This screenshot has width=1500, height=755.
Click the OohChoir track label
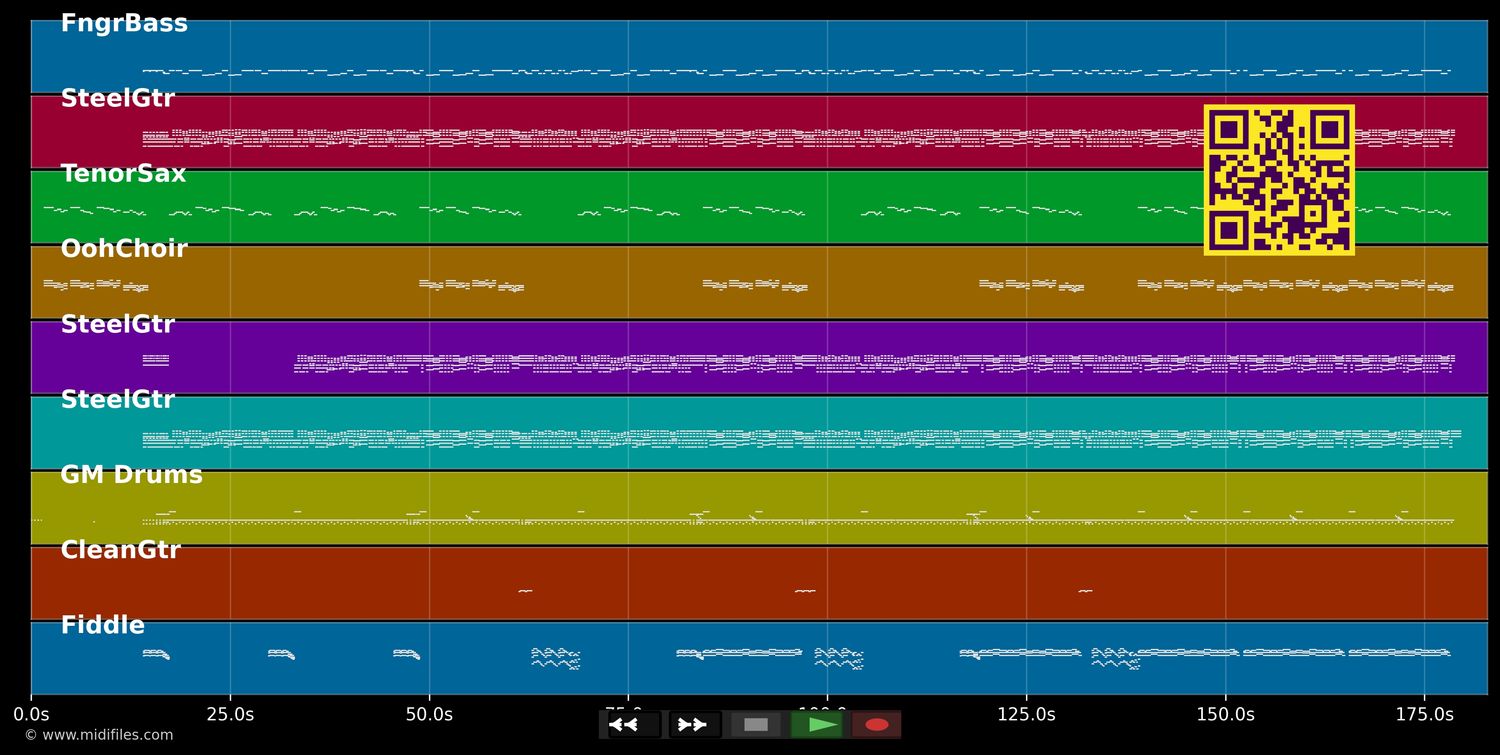coord(124,249)
